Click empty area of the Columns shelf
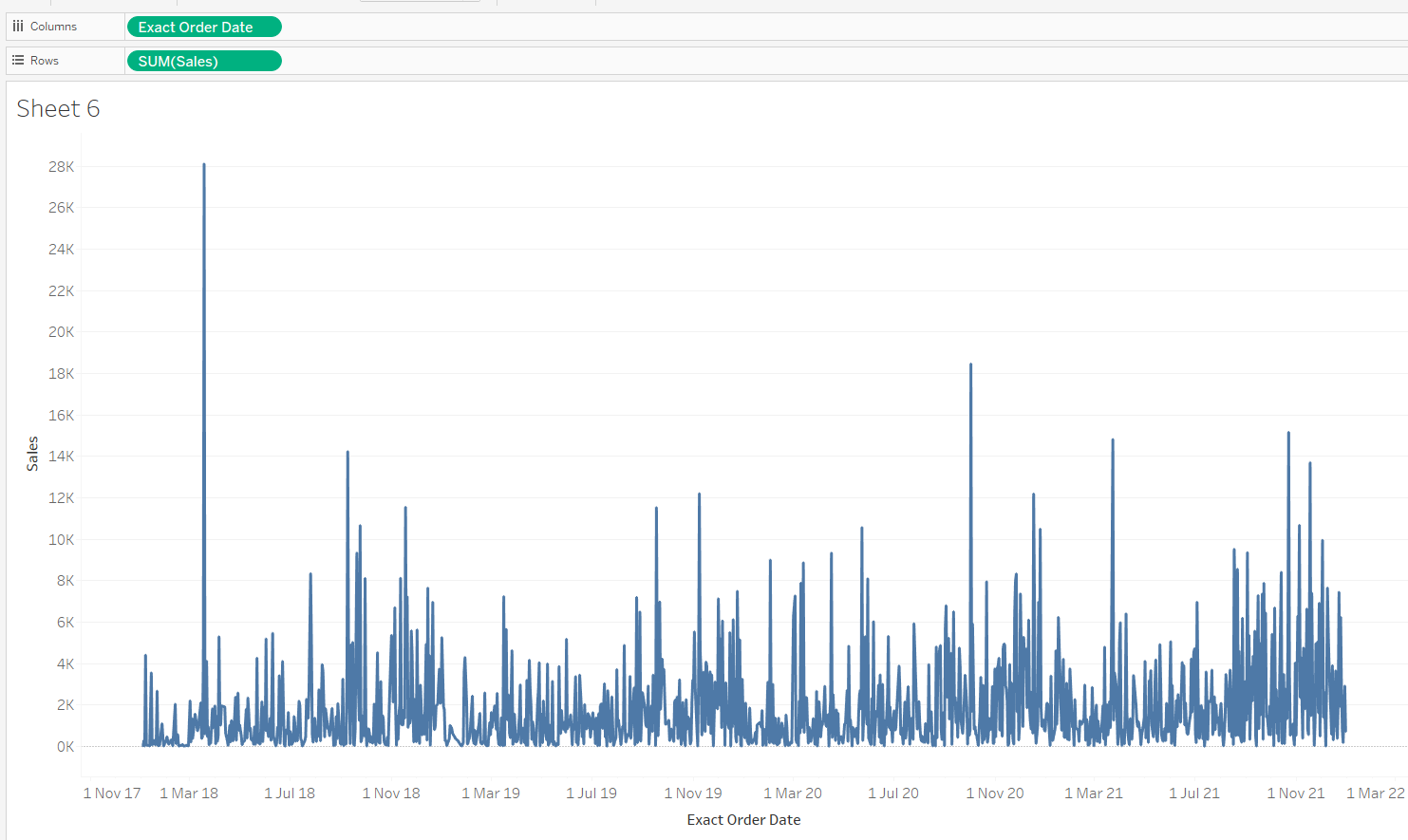 (835, 27)
